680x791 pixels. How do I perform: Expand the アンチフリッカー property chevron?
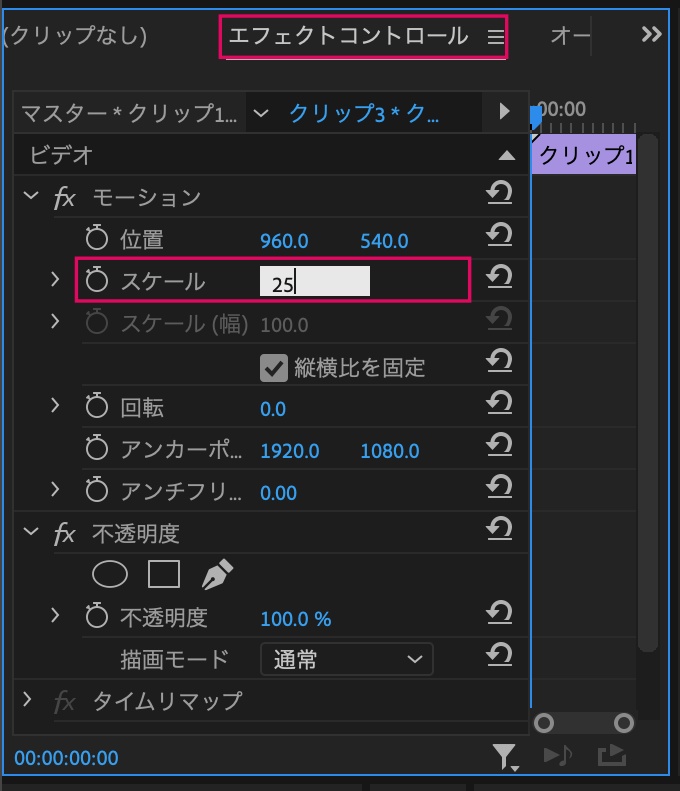click(x=55, y=488)
